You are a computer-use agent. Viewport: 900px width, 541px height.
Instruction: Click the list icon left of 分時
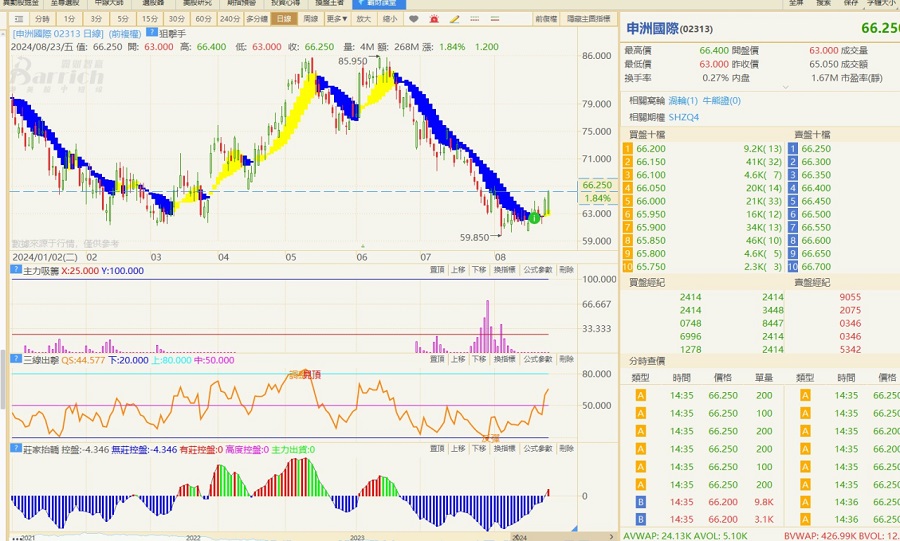pos(18,19)
